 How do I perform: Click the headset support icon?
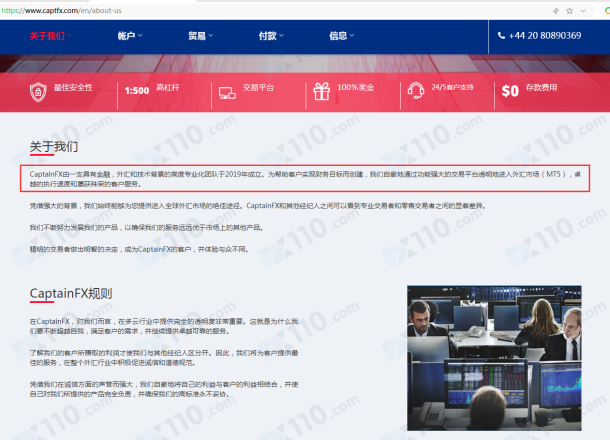pos(416,91)
